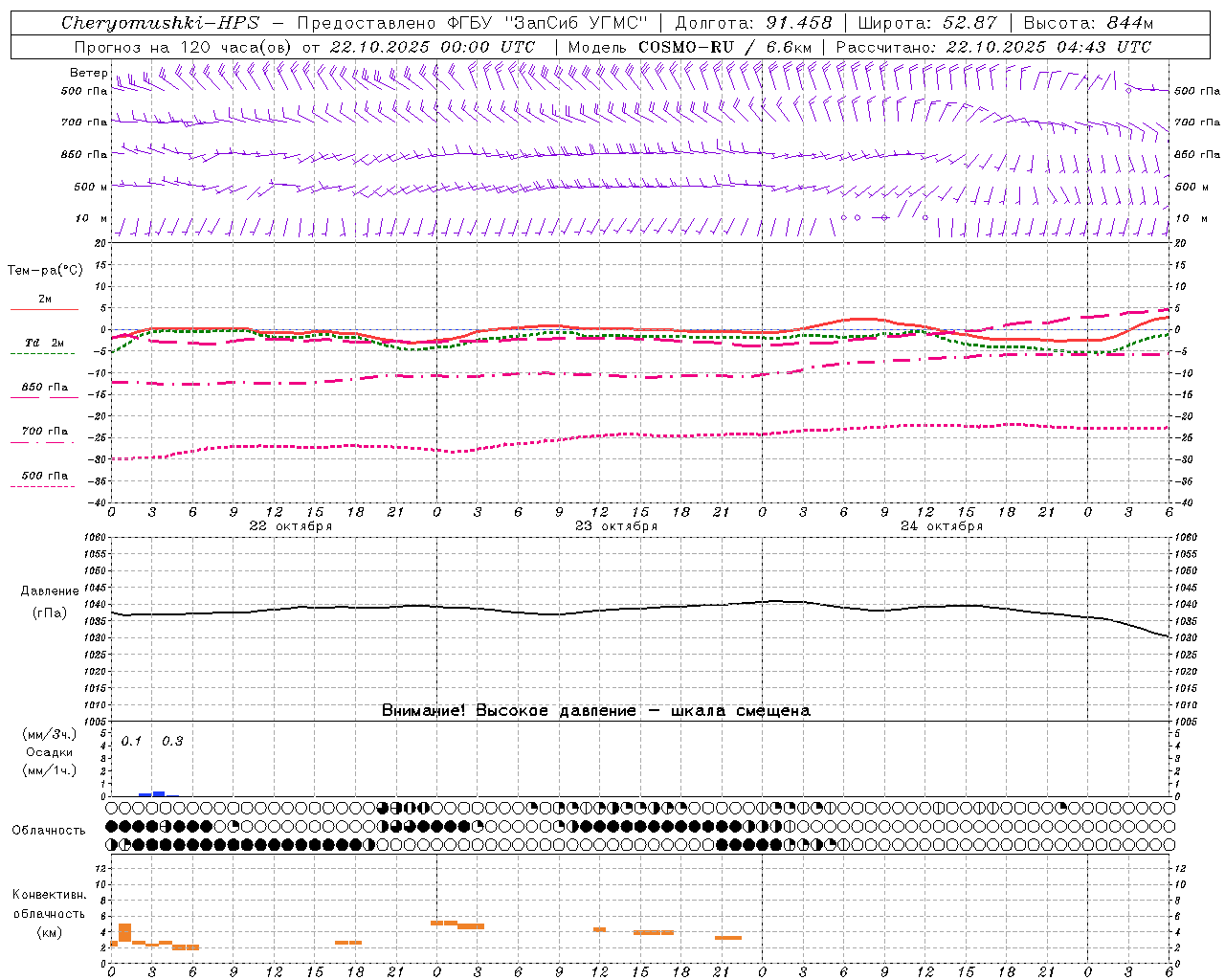Viewport: 1225px width, 980px height.
Task: Click the 850 гПа legend in the temperature panel
Action: click(44, 388)
